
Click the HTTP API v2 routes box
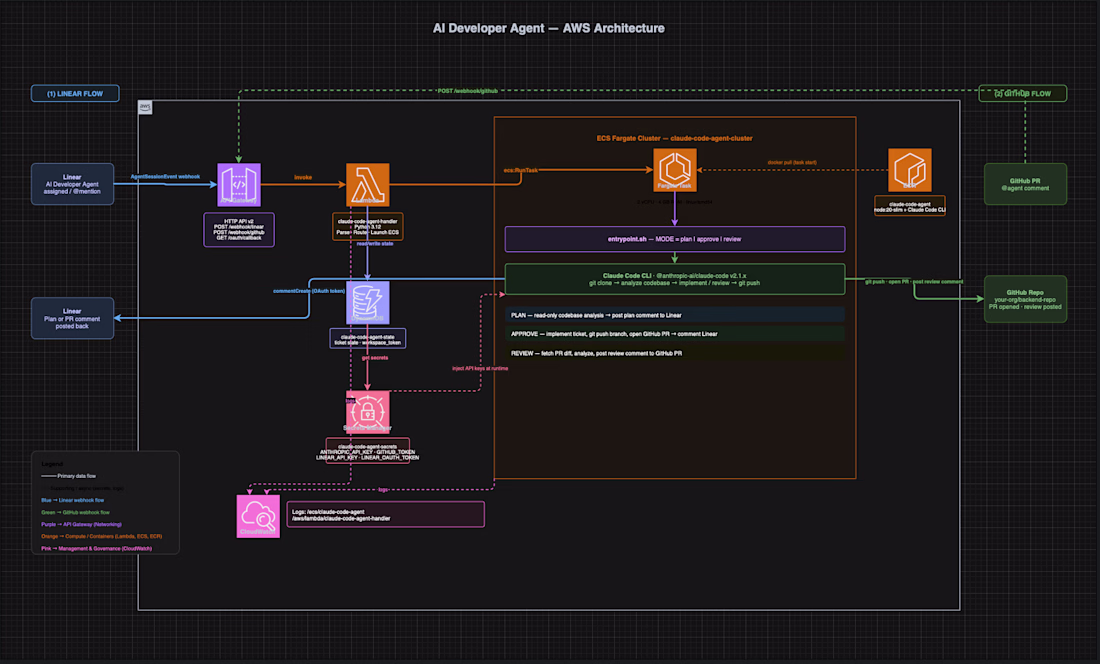[x=239, y=230]
